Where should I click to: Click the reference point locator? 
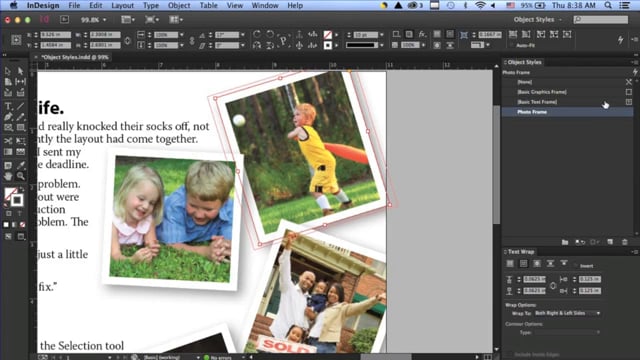pos(16,40)
